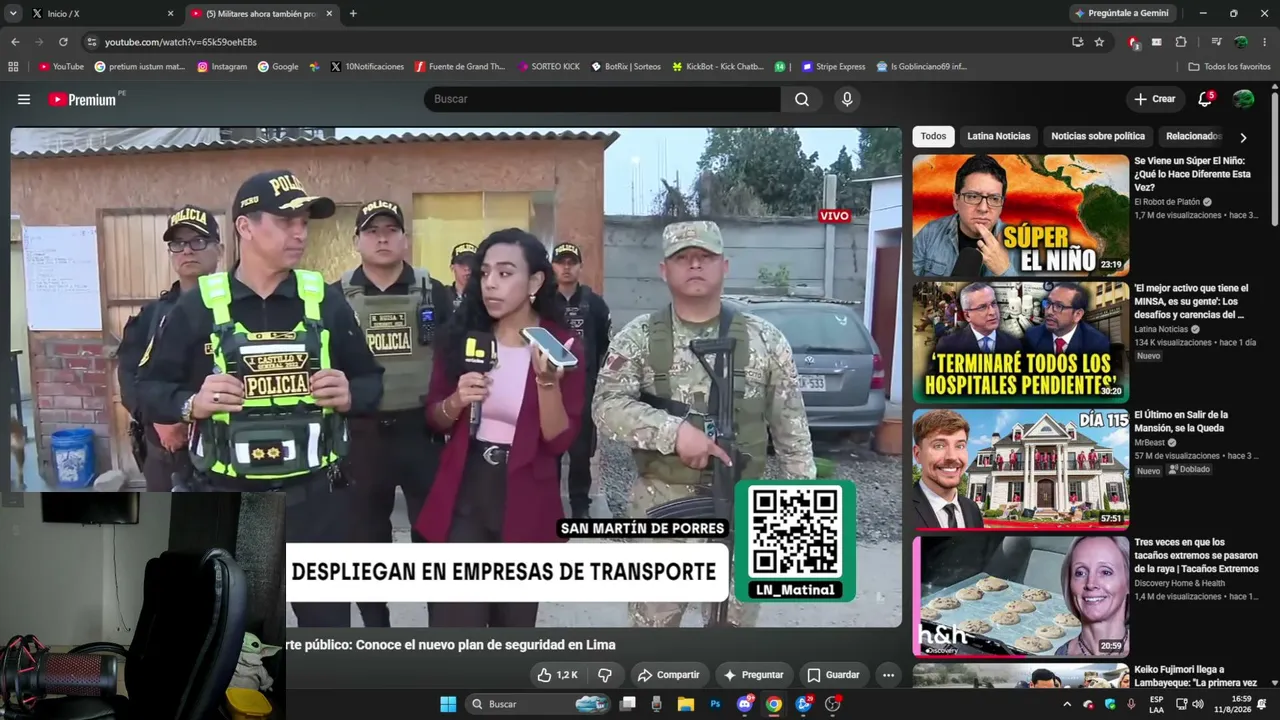Start voice search with the microphone icon

pyautogui.click(x=847, y=99)
